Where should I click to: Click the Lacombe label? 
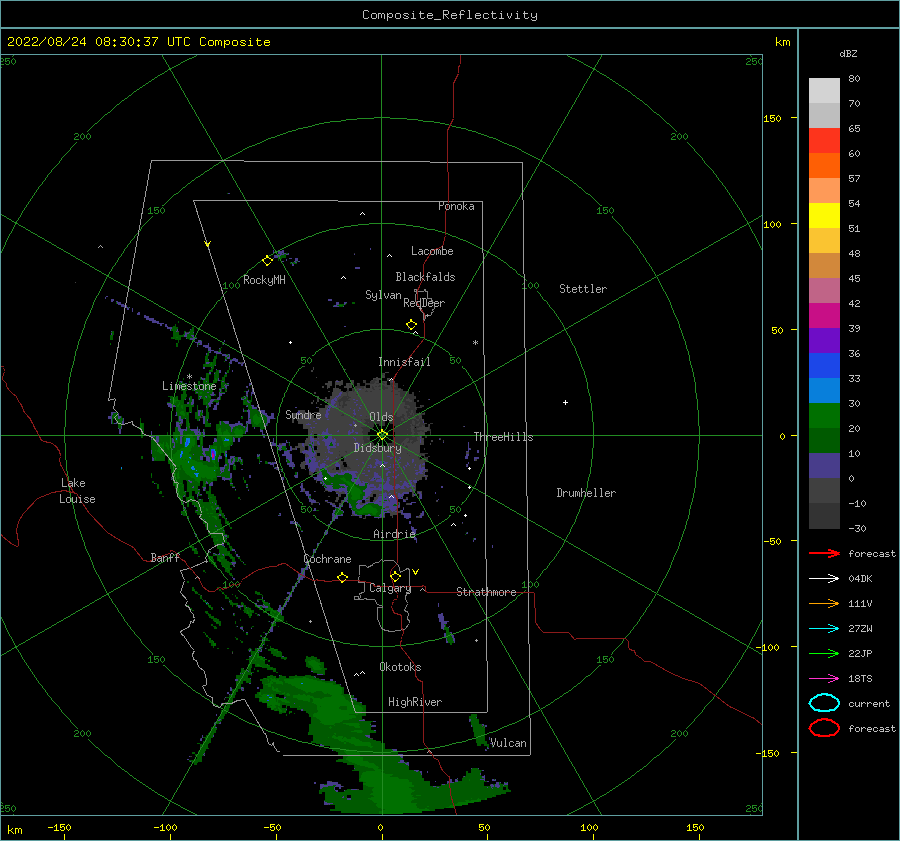(432, 251)
